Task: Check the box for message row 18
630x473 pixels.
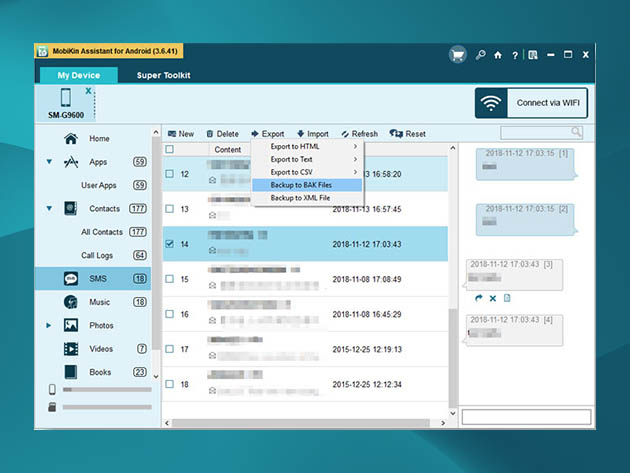Action: (170, 384)
